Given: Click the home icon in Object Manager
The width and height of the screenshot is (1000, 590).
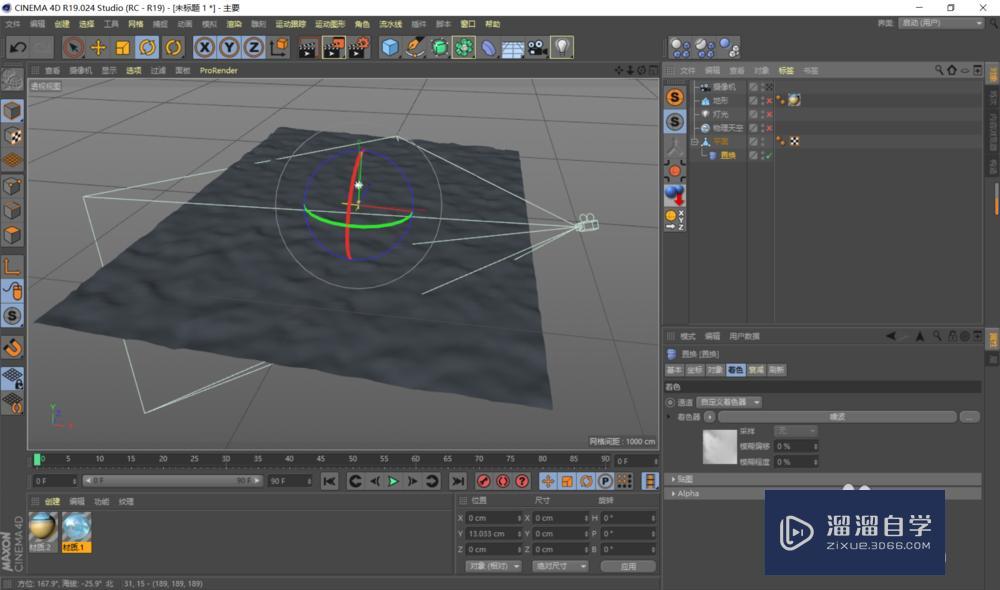Looking at the screenshot, I should pos(952,70).
